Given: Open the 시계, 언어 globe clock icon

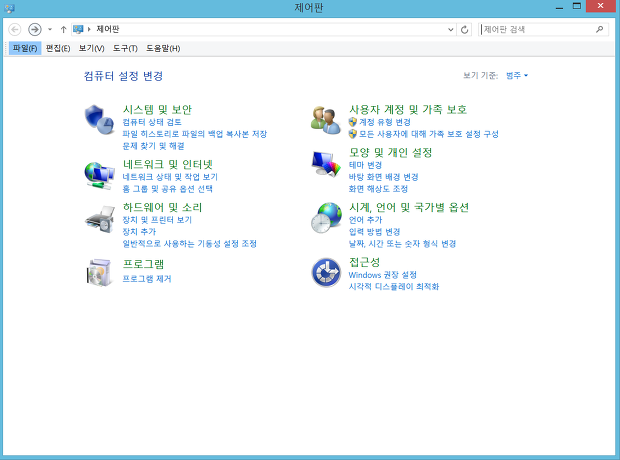Looking at the screenshot, I should [326, 218].
